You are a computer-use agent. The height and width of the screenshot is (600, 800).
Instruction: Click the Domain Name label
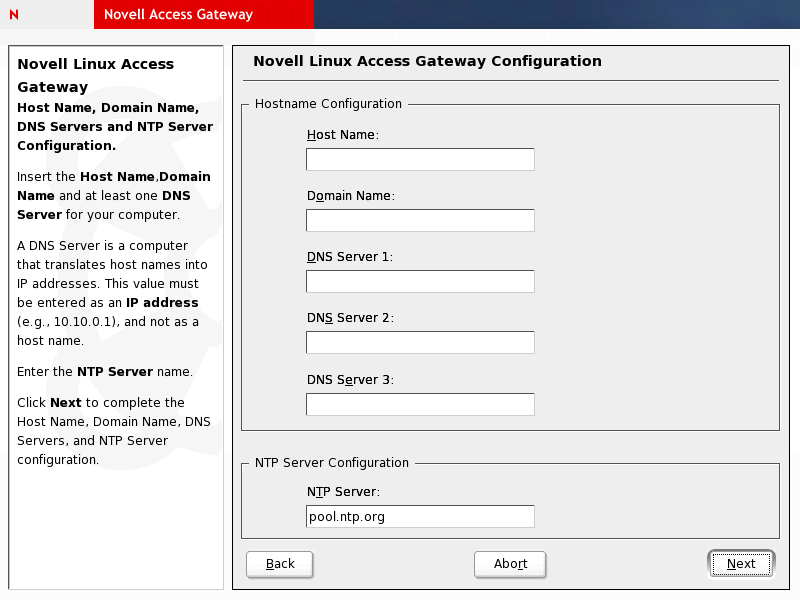[351, 196]
